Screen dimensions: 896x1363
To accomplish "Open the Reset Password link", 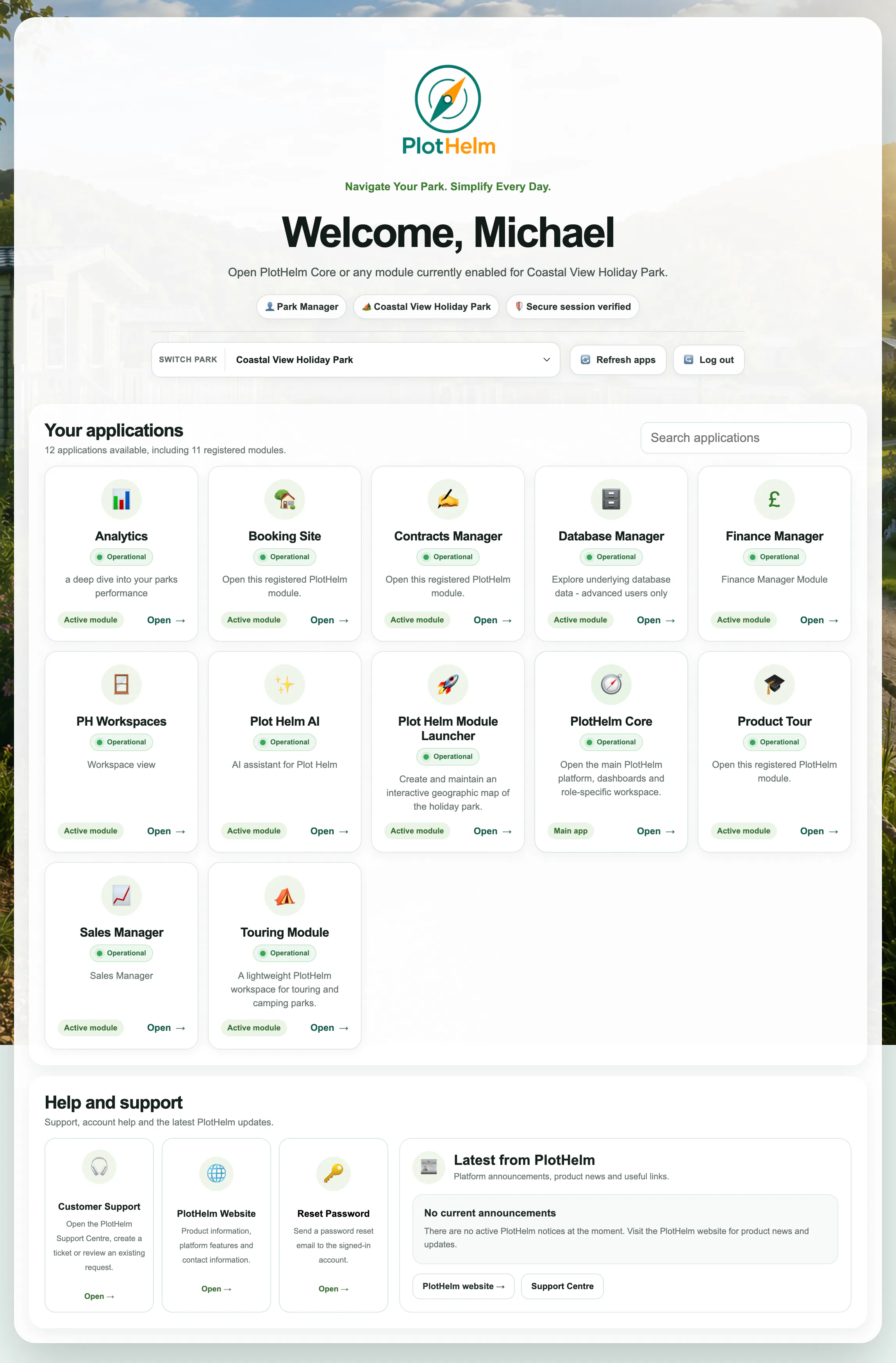I will 333,1289.
